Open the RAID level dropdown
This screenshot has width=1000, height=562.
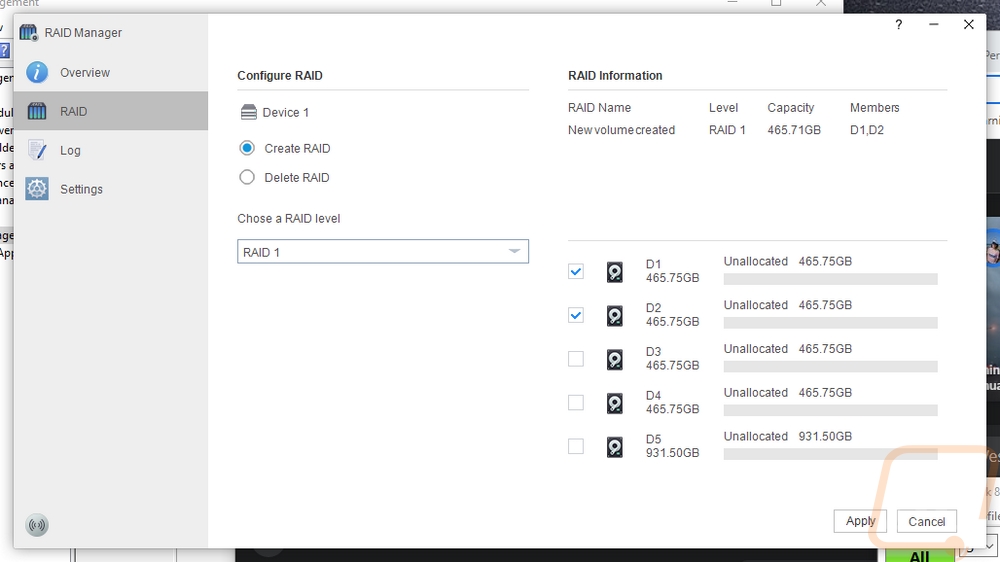coord(383,251)
